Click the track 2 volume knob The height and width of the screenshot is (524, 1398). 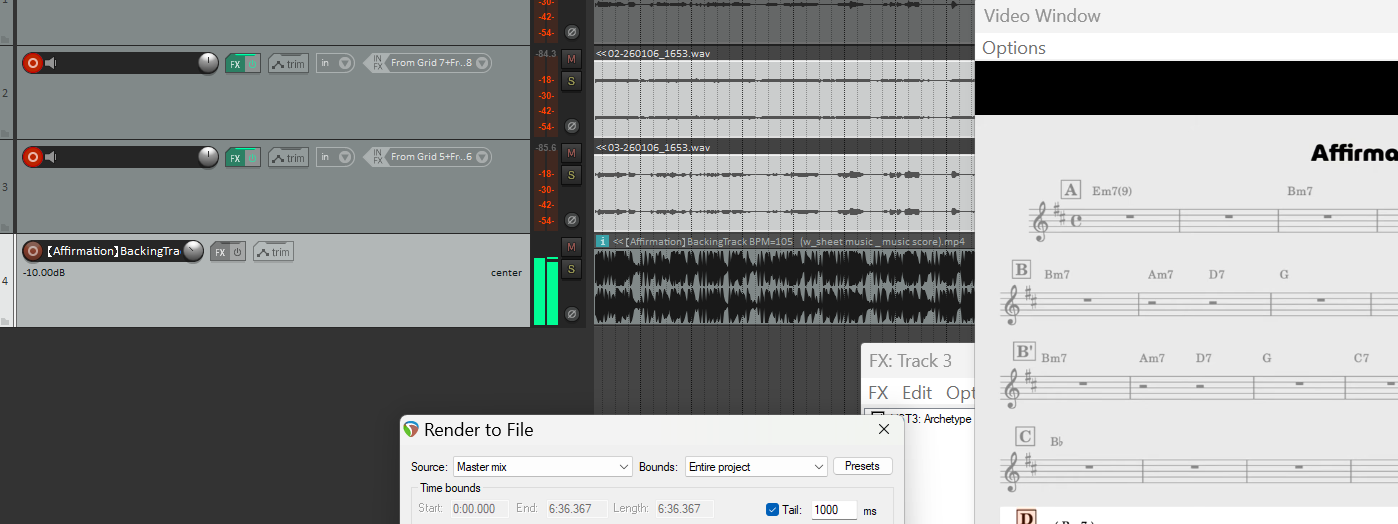click(207, 63)
